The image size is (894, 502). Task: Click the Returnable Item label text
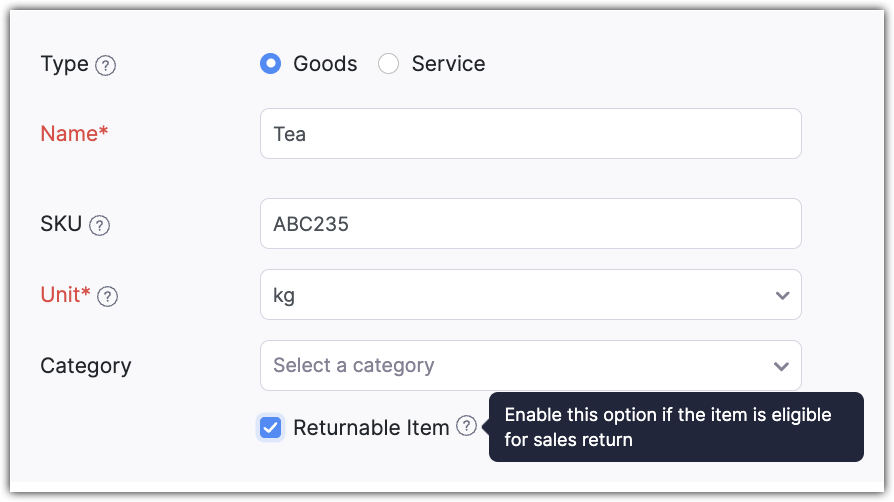pos(371,428)
